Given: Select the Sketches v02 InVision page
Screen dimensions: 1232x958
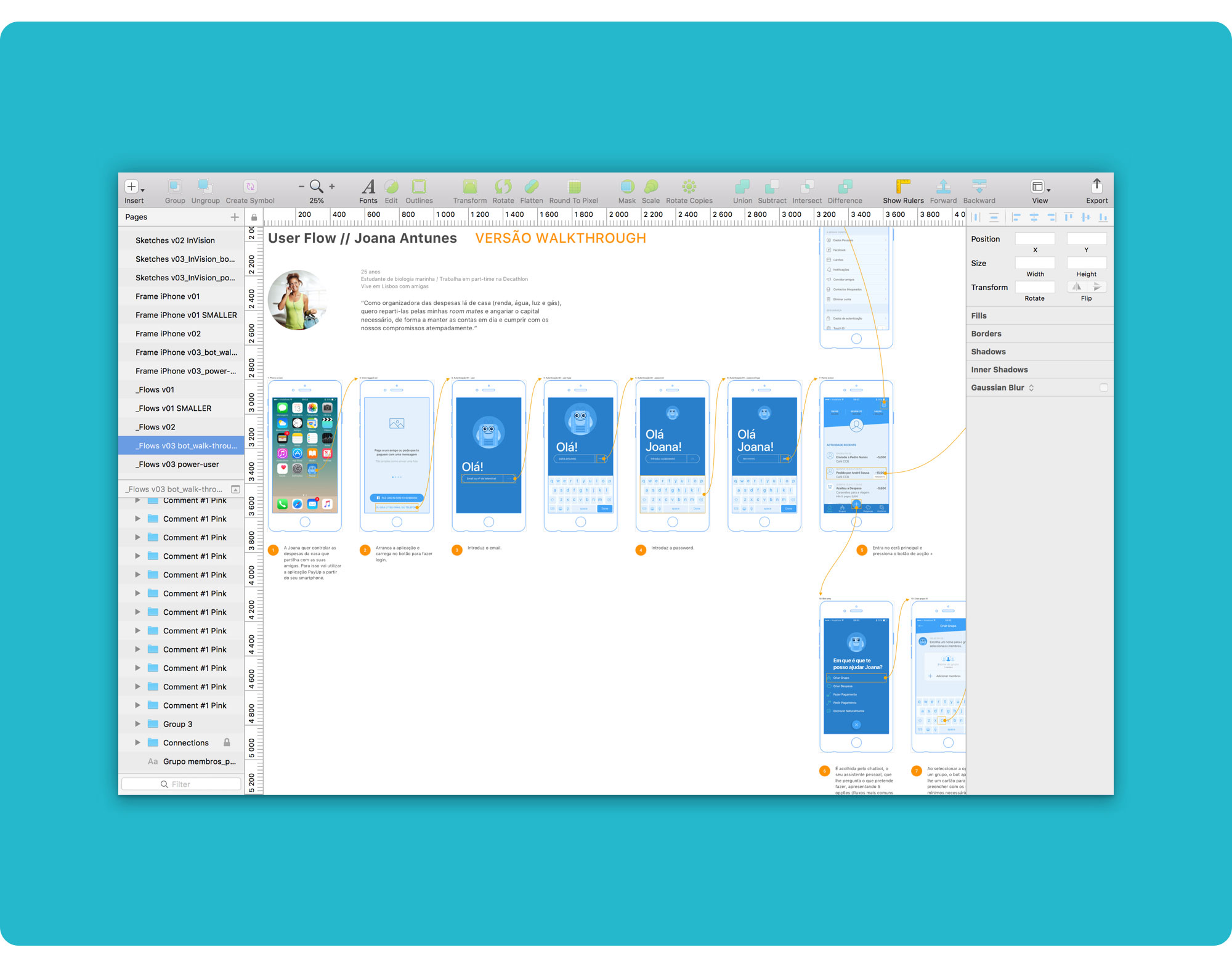Looking at the screenshot, I should click(x=175, y=240).
